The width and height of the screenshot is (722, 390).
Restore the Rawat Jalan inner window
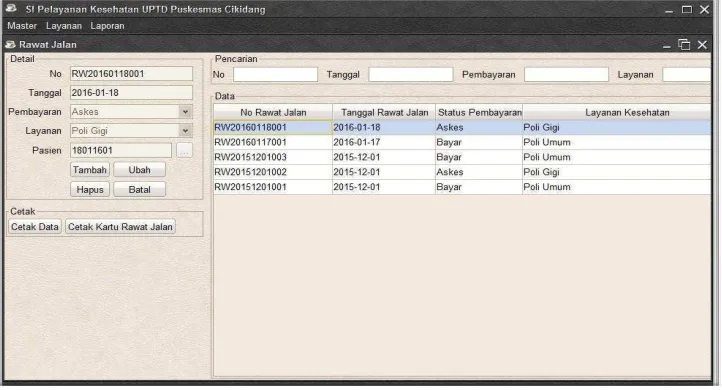pos(684,45)
